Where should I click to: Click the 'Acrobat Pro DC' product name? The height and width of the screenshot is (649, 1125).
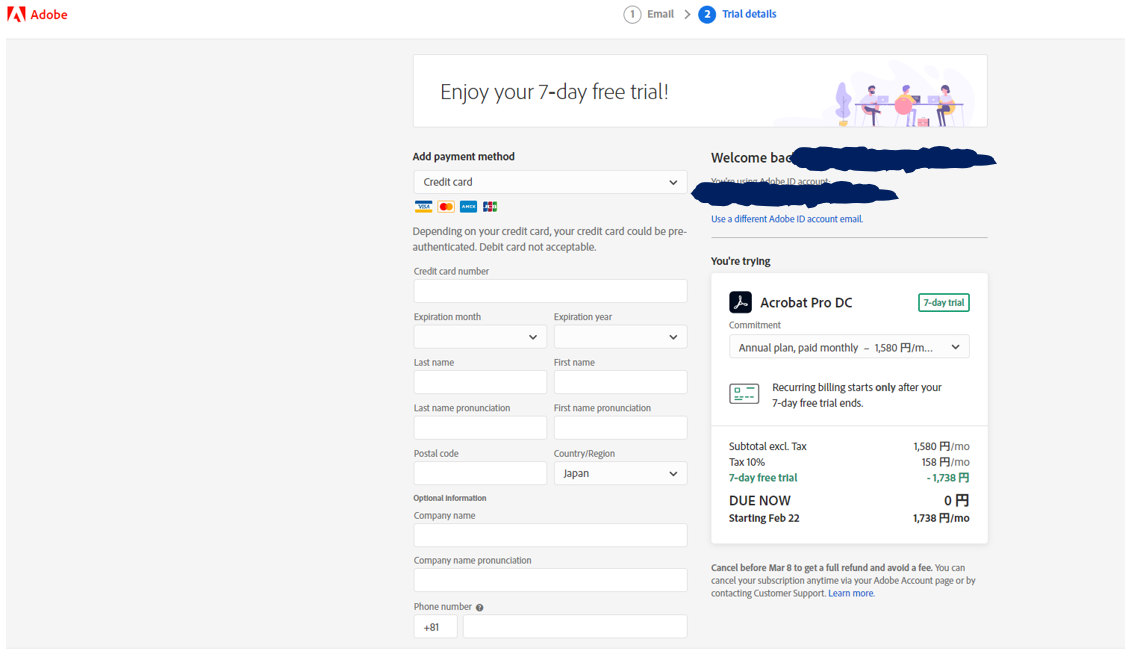(x=806, y=303)
